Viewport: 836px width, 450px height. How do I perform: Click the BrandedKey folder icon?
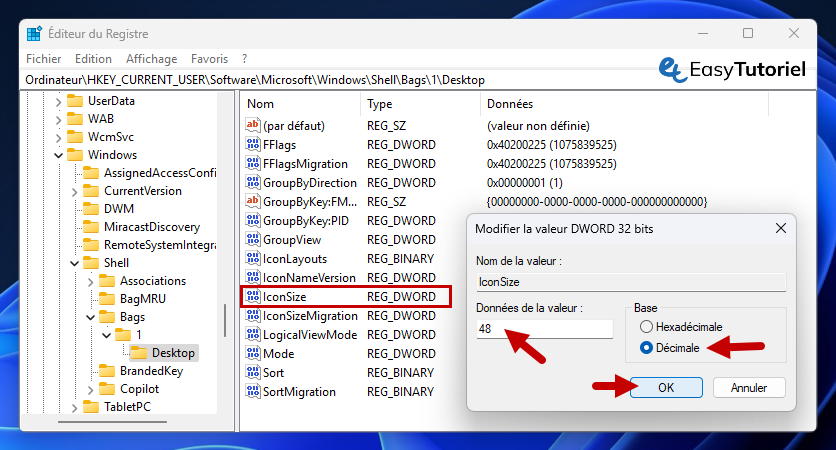[x=107, y=371]
